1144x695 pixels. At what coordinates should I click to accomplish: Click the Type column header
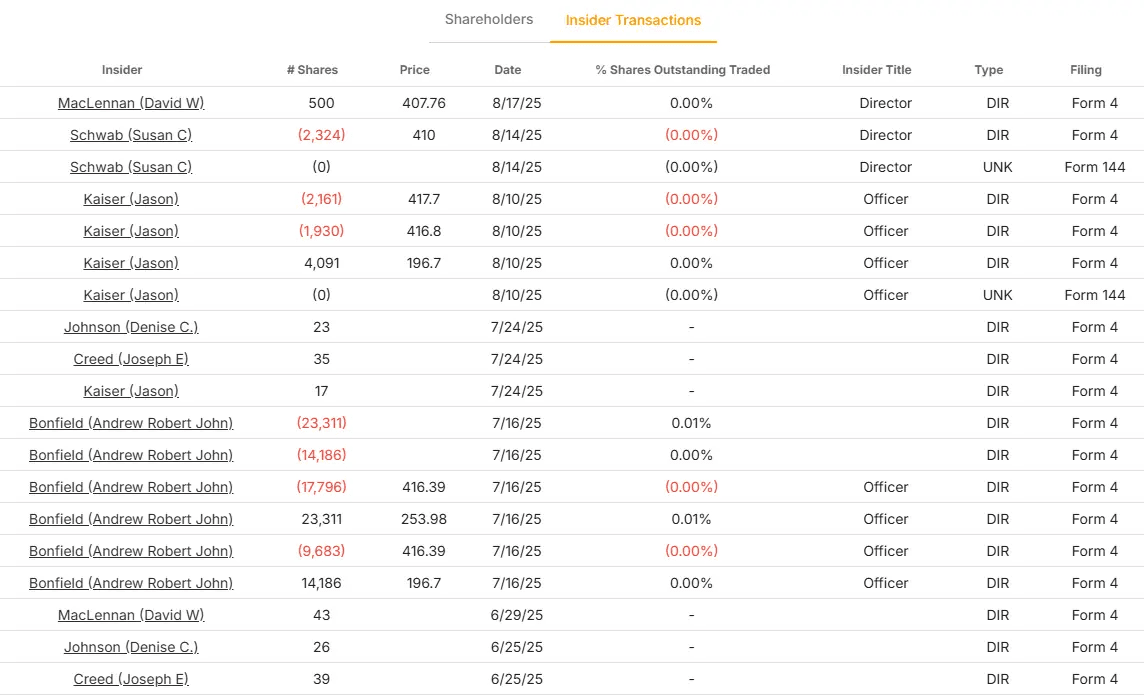pos(988,70)
